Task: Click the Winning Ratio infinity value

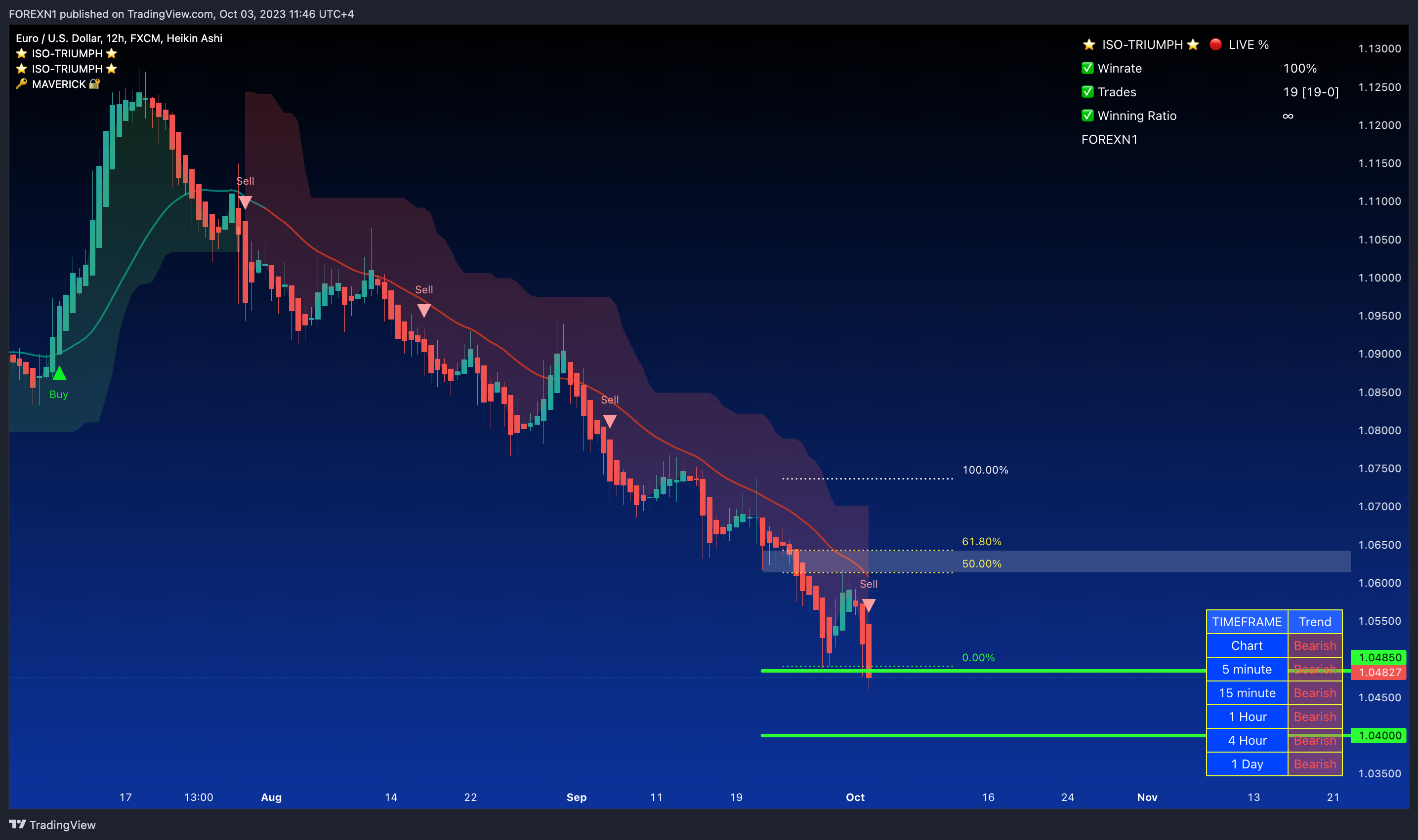Action: (1288, 116)
